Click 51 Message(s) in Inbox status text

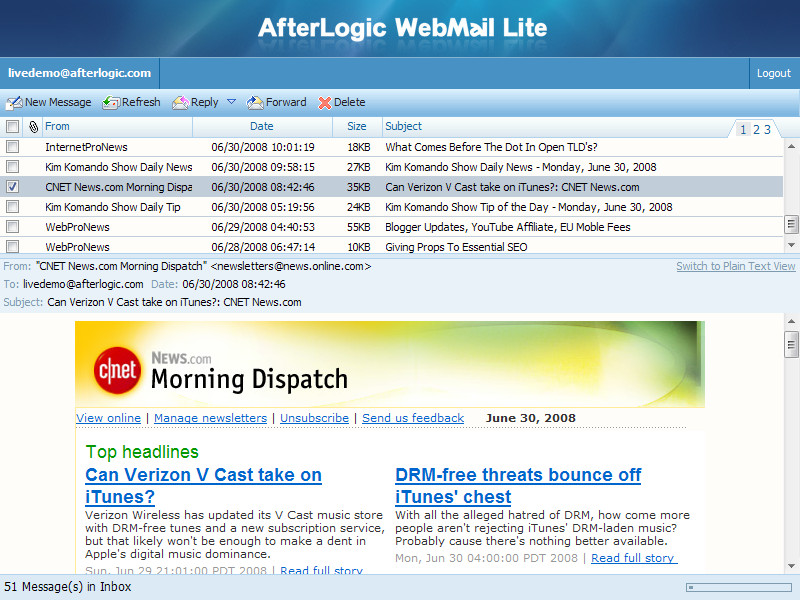tap(68, 587)
